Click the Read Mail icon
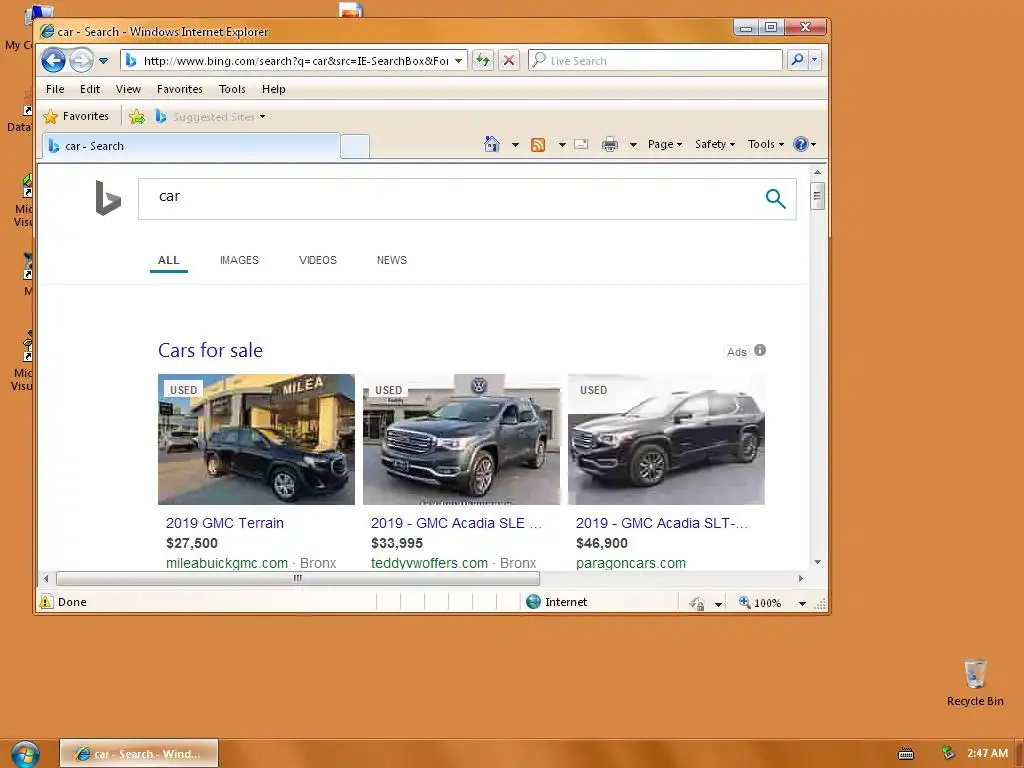The height and width of the screenshot is (768, 1024). [x=581, y=144]
